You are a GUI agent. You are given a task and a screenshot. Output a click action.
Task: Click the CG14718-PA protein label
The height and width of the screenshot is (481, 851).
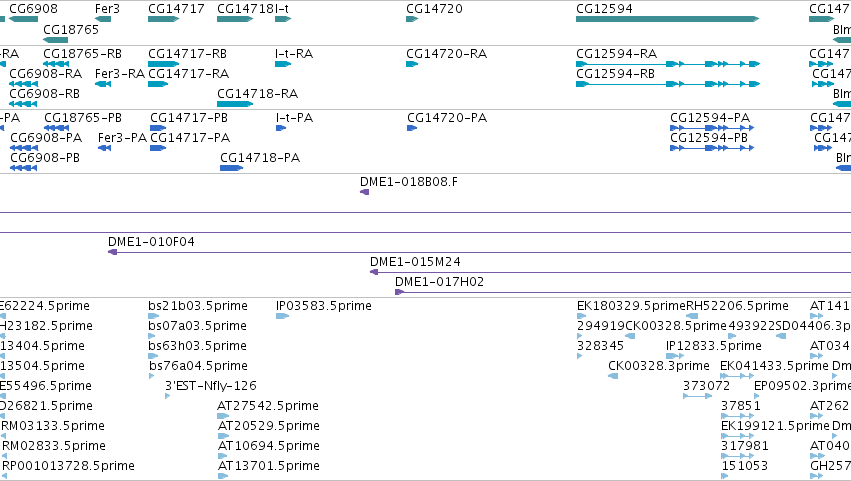(260, 157)
